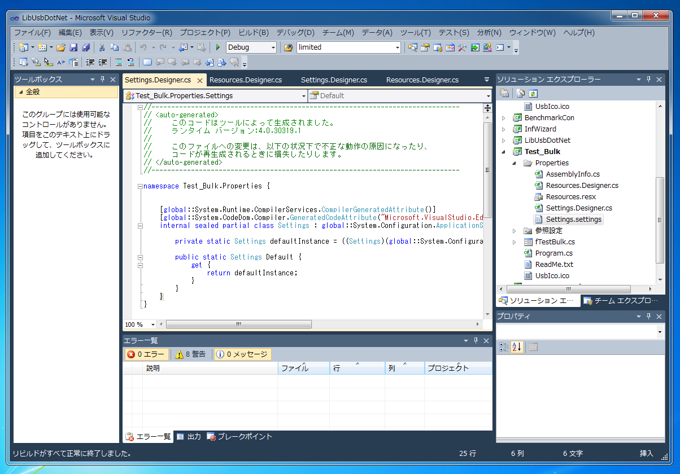Click the Copy toolbar icon
Screen dimensions: 680x474
(114, 47)
